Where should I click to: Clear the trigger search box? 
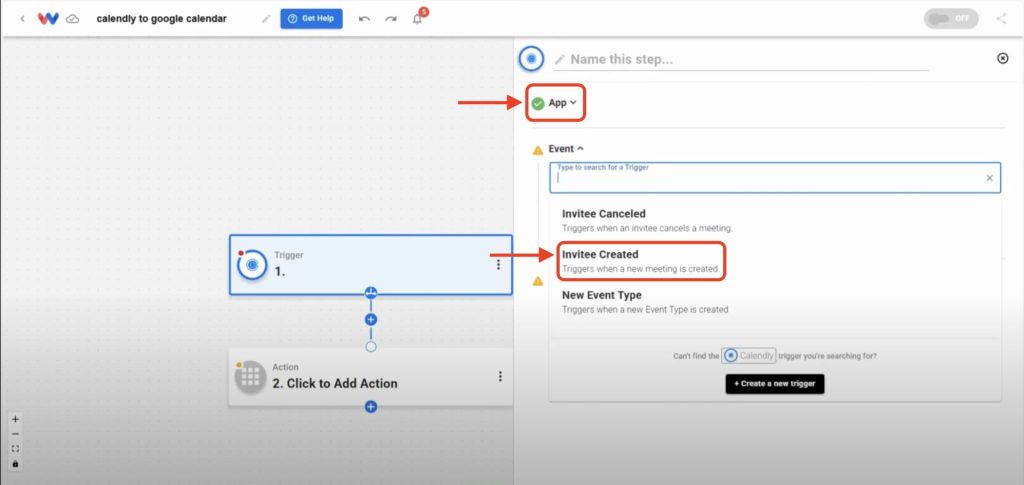click(x=989, y=178)
